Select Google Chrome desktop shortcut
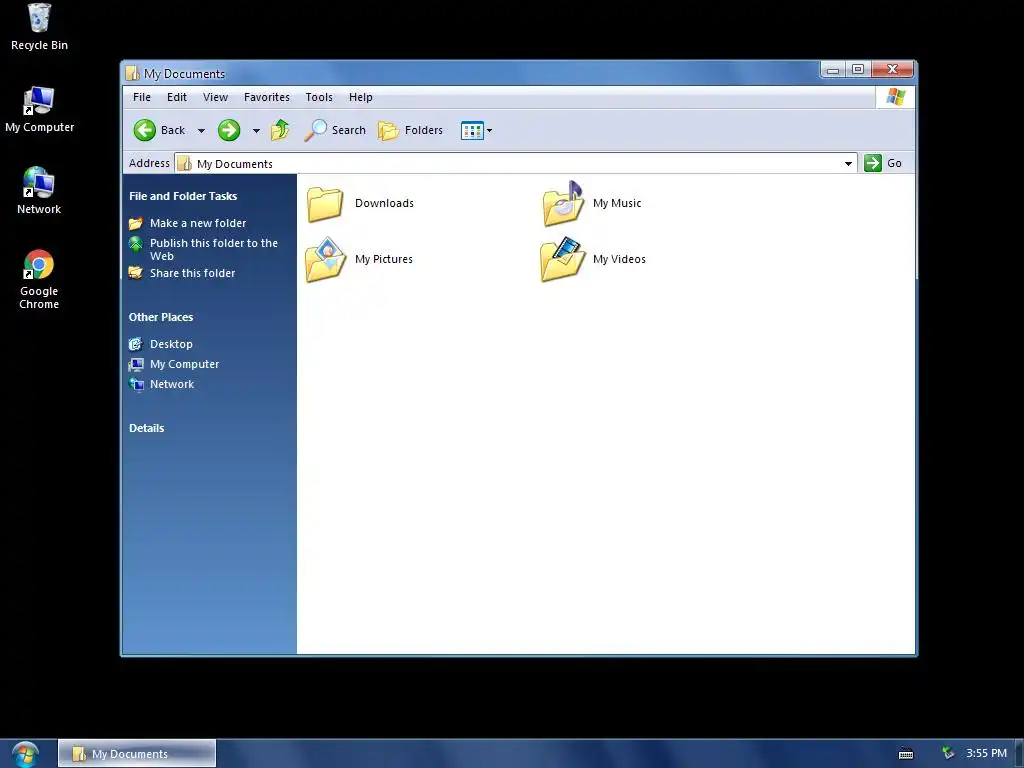Screen dimensions: 1024x768 point(39,280)
